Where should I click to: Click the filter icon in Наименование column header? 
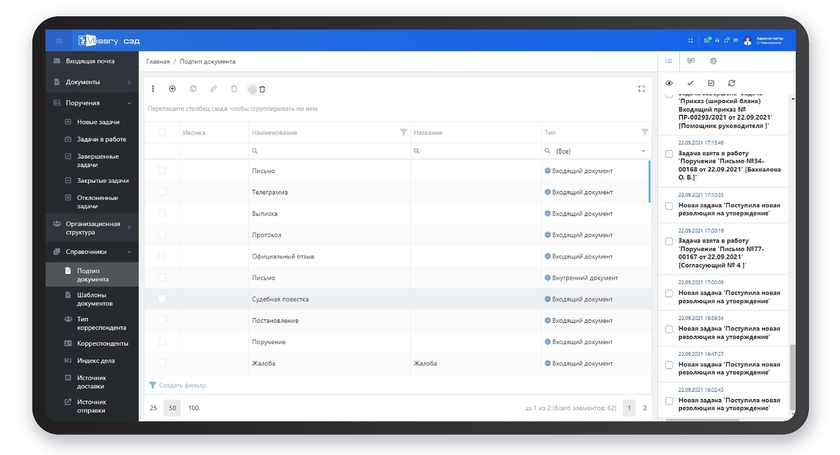click(x=403, y=132)
